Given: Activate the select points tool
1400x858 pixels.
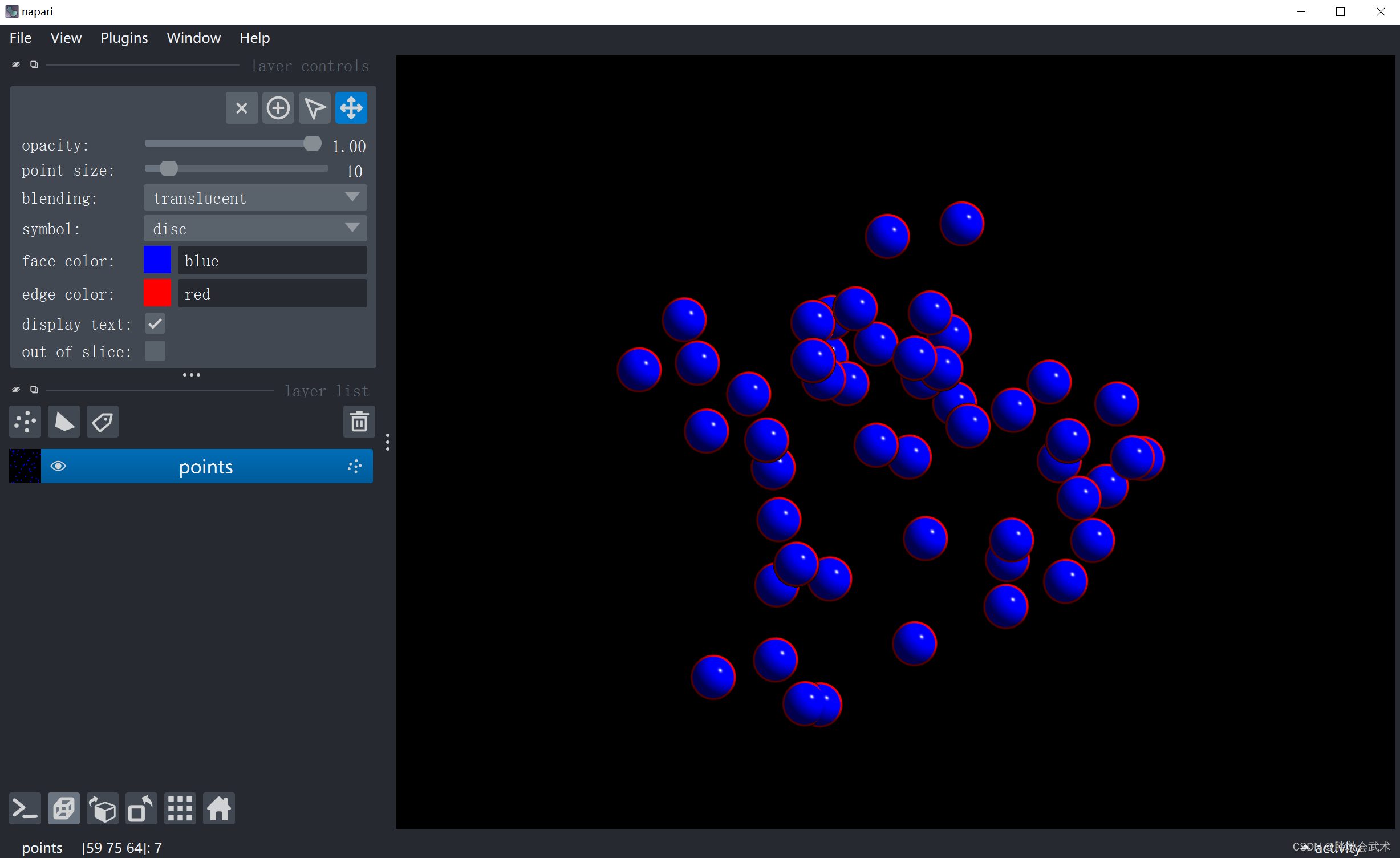Looking at the screenshot, I should 314,108.
